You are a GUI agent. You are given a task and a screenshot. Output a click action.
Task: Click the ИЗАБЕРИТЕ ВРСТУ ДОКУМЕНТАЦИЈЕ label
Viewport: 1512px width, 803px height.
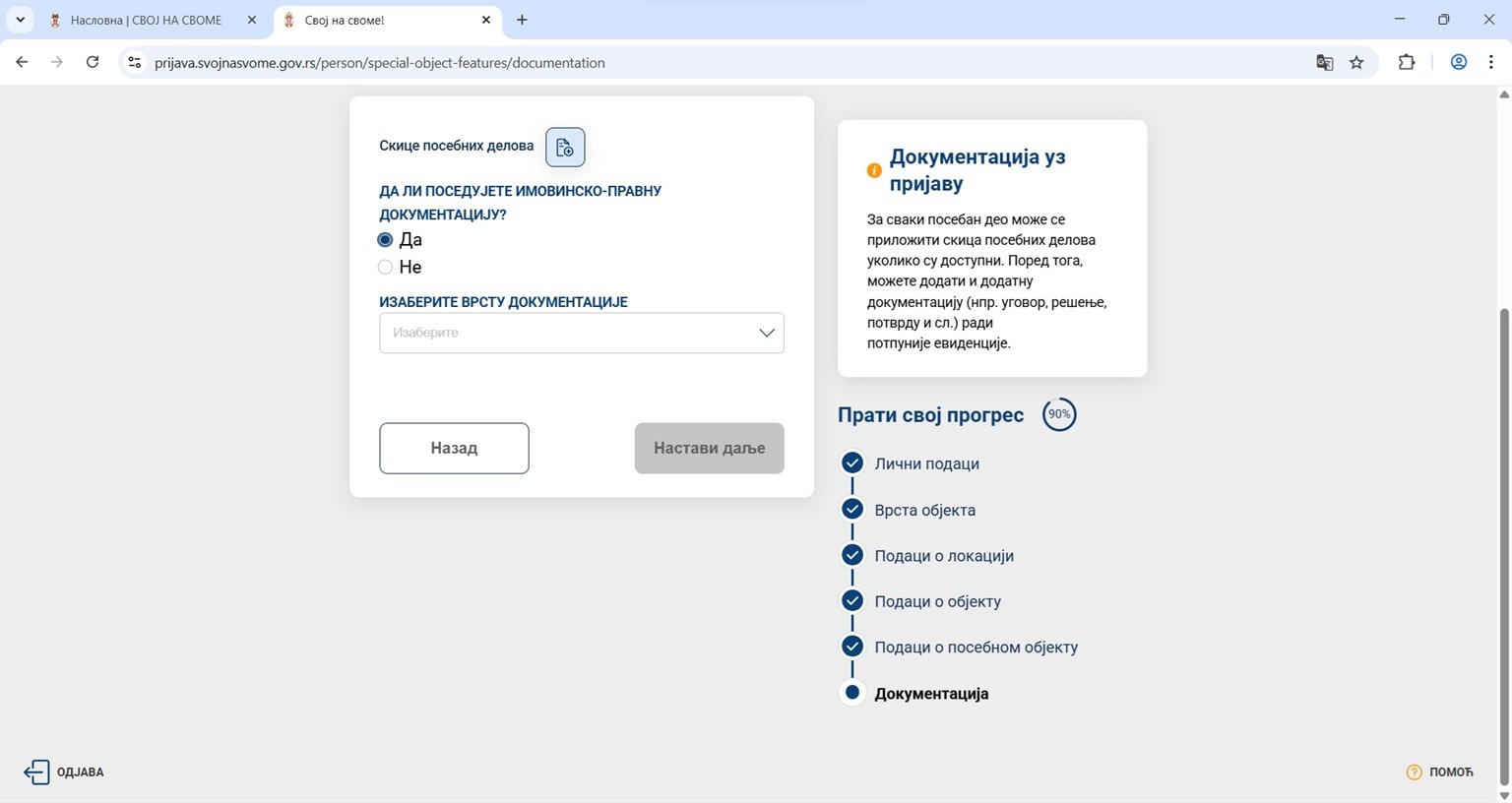coord(503,302)
